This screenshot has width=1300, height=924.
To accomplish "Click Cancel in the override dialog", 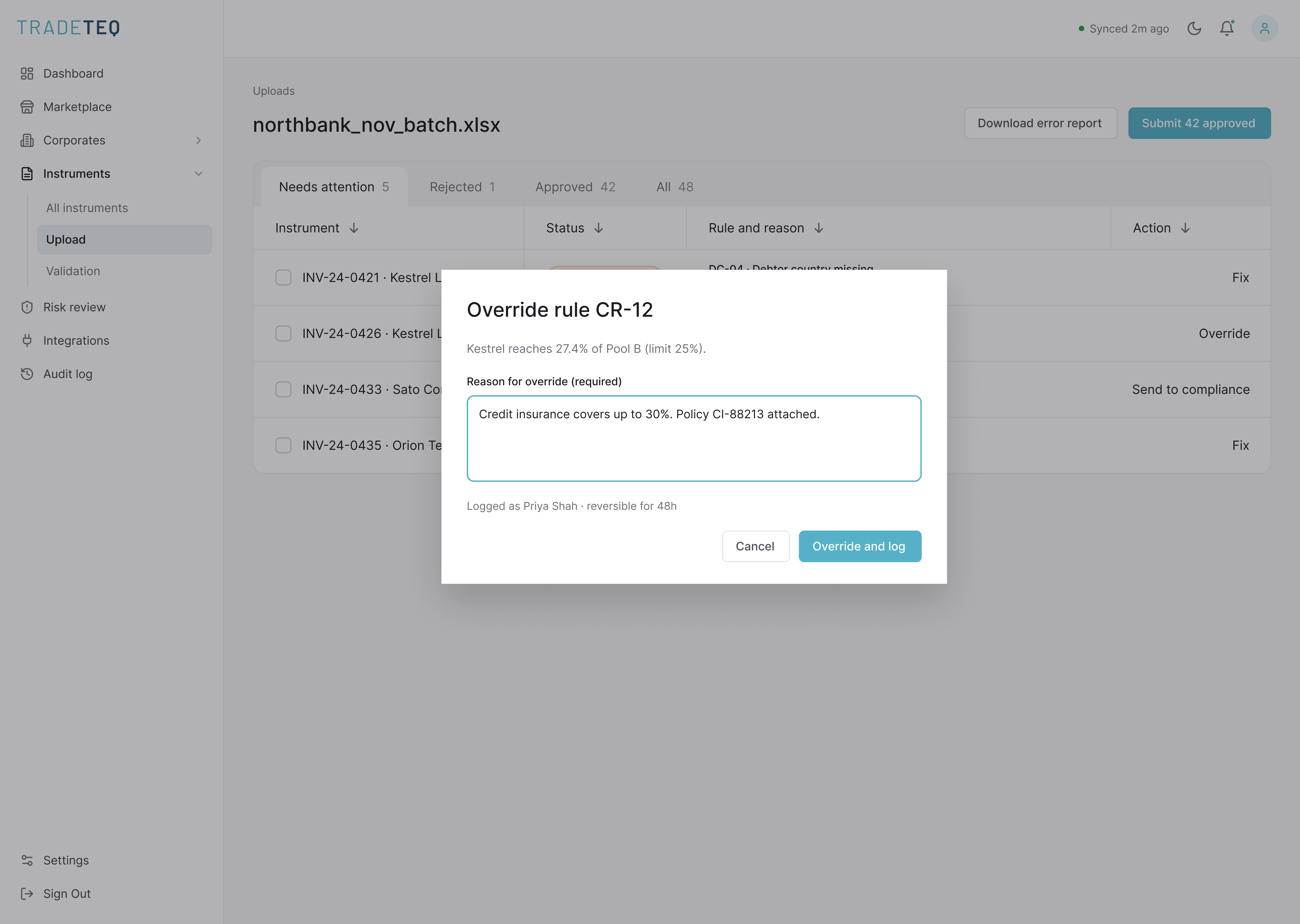I will (x=755, y=546).
